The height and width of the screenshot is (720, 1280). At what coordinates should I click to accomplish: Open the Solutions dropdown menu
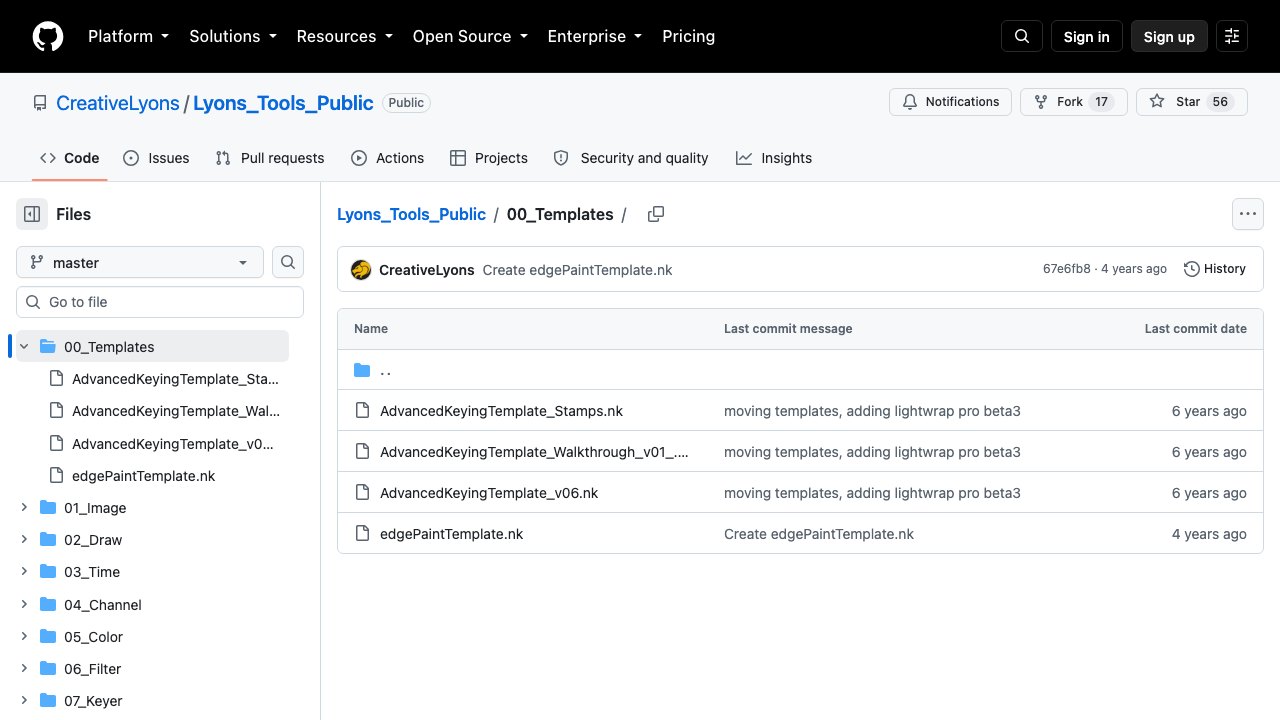tap(232, 36)
